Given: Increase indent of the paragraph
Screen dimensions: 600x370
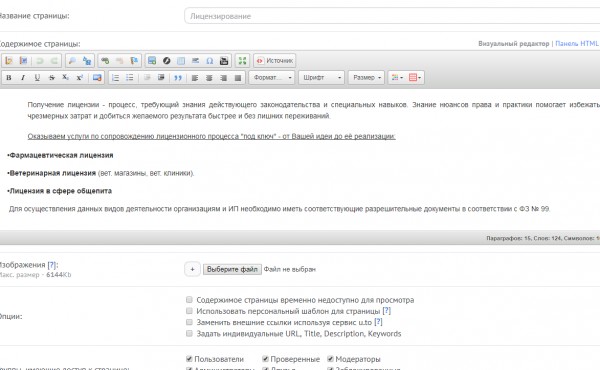Looking at the screenshot, I should 161,78.
